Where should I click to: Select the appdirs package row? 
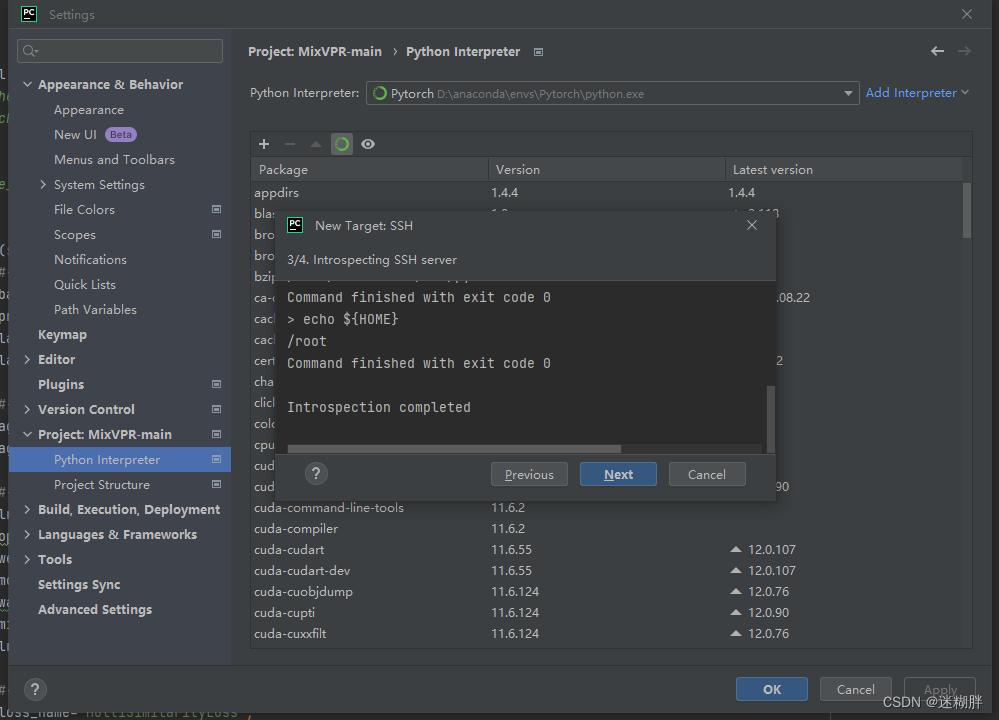coord(607,192)
